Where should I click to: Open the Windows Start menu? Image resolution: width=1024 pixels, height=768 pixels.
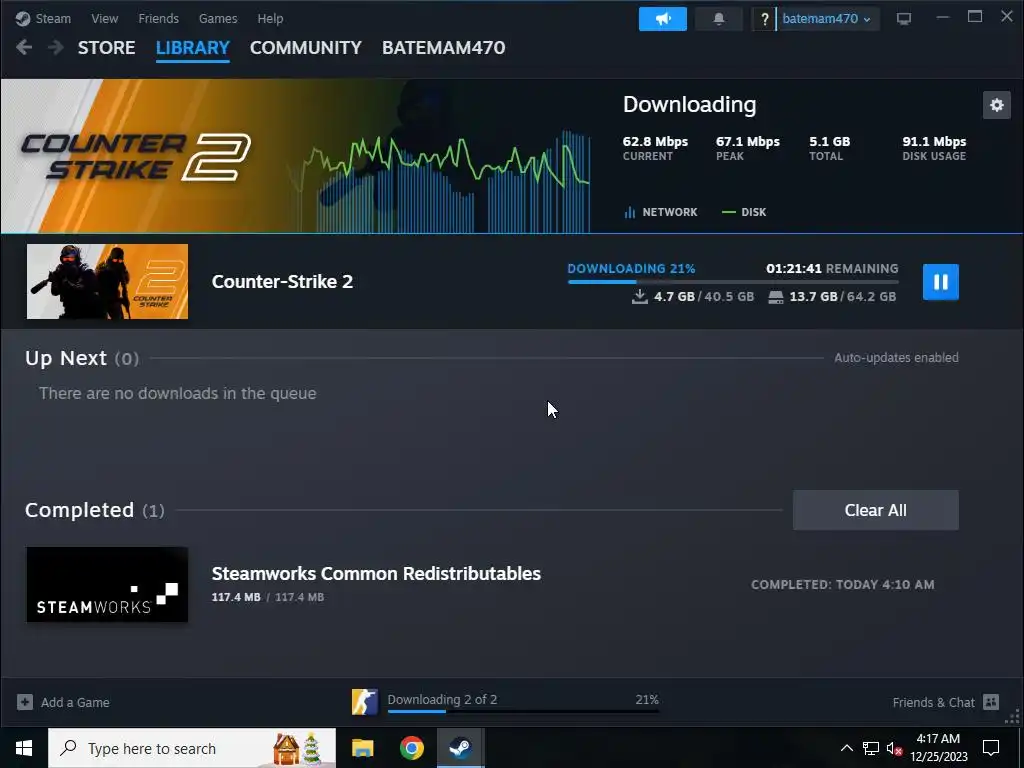pyautogui.click(x=24, y=748)
